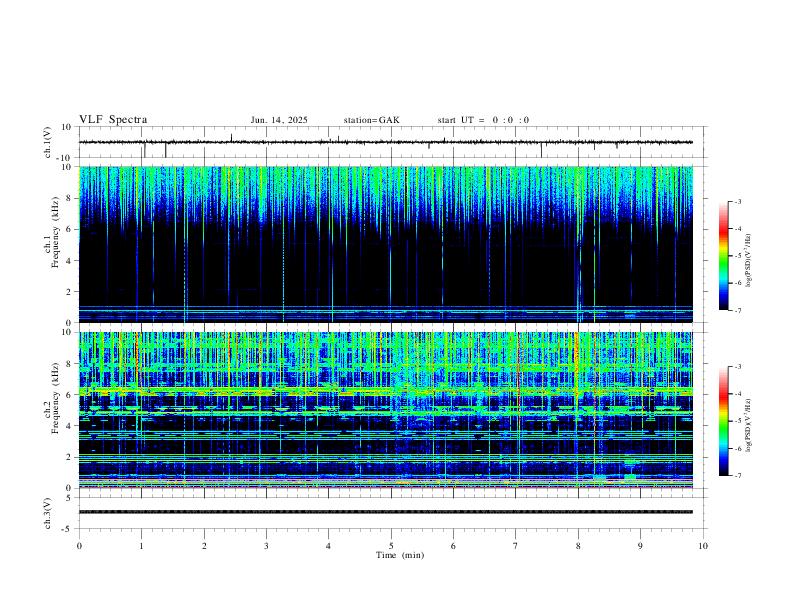This screenshot has height=612, width=792.
Task: Click the date 'Jun. 14, 2025'
Action: point(279,120)
